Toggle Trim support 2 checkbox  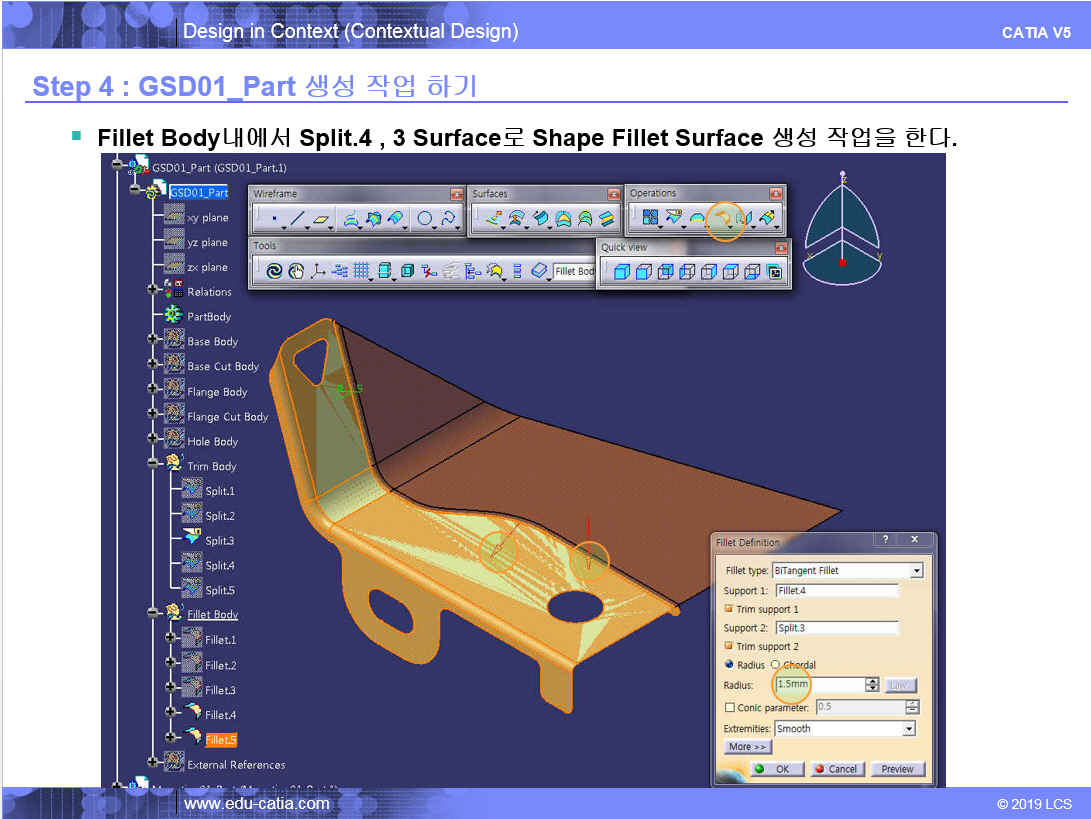(728, 646)
